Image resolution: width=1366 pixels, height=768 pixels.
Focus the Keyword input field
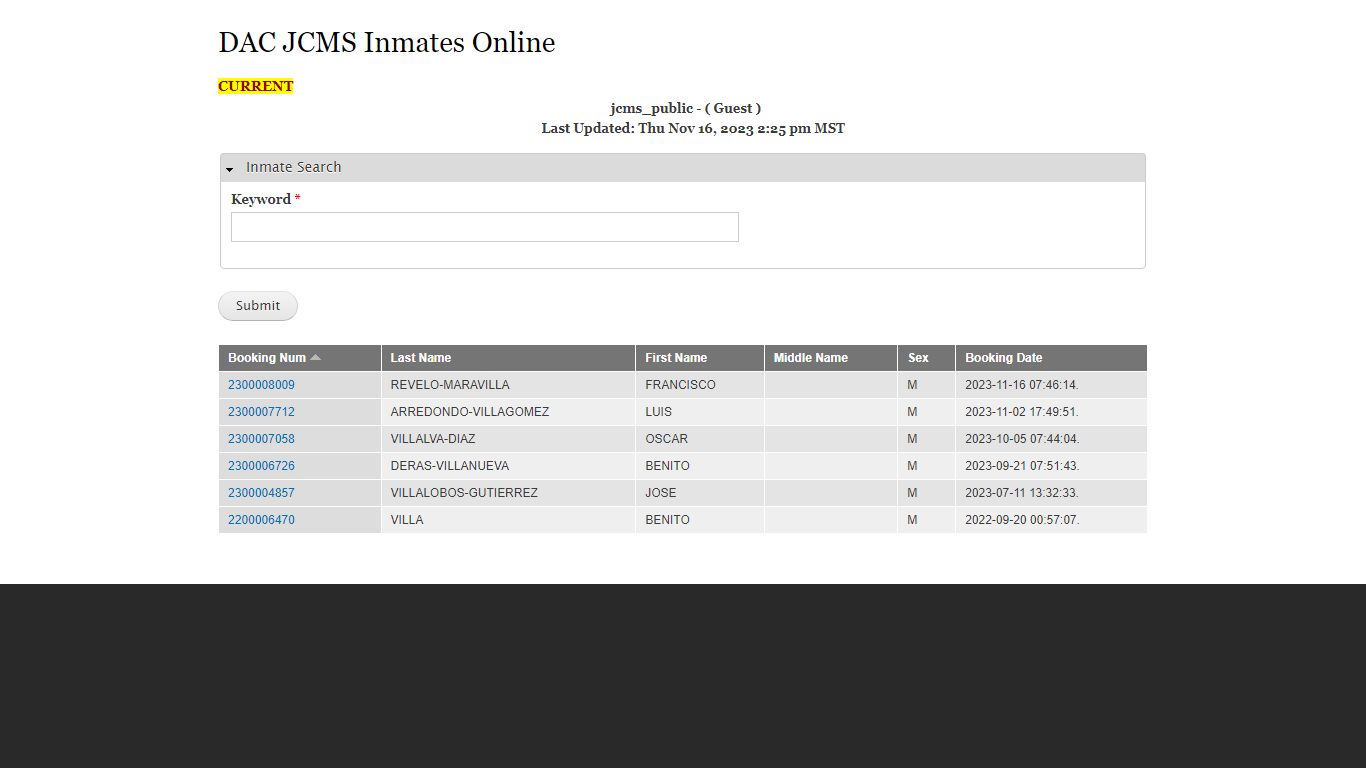click(x=485, y=227)
